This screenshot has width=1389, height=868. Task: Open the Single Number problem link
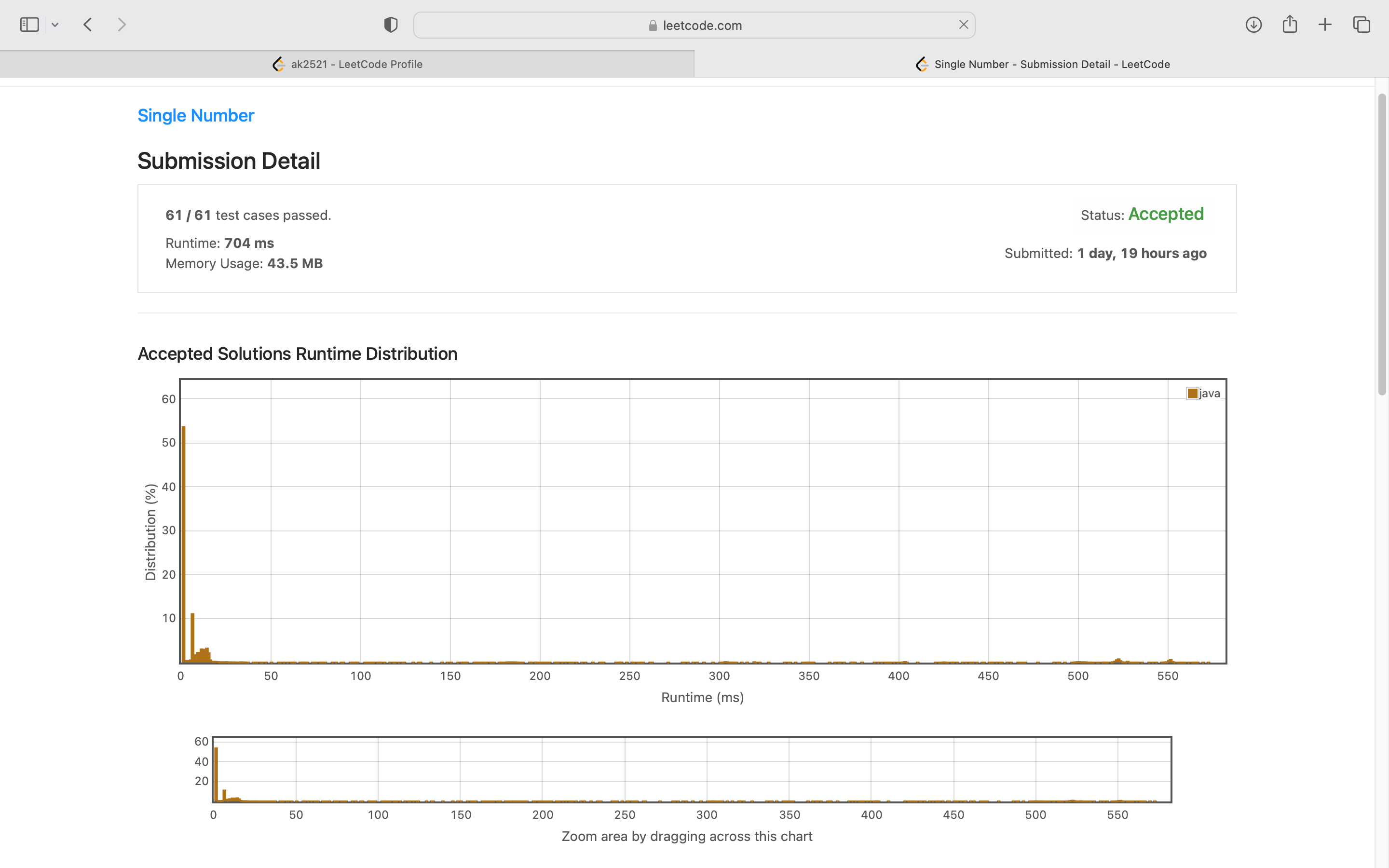pos(196,115)
